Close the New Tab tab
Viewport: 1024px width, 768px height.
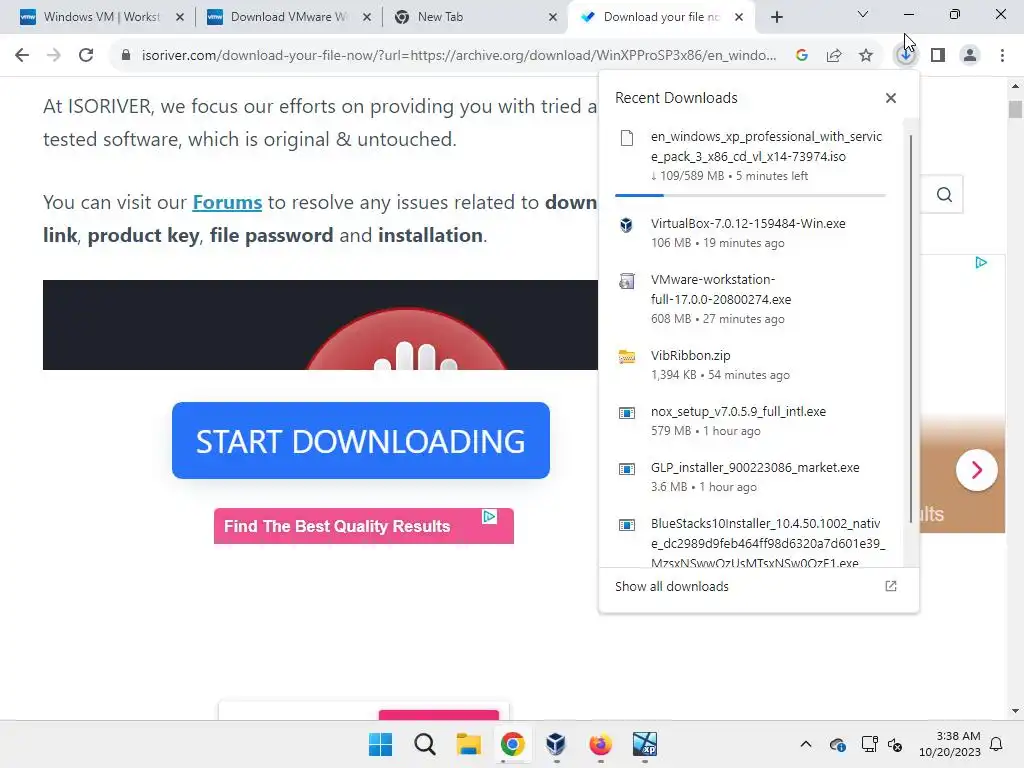coord(553,18)
